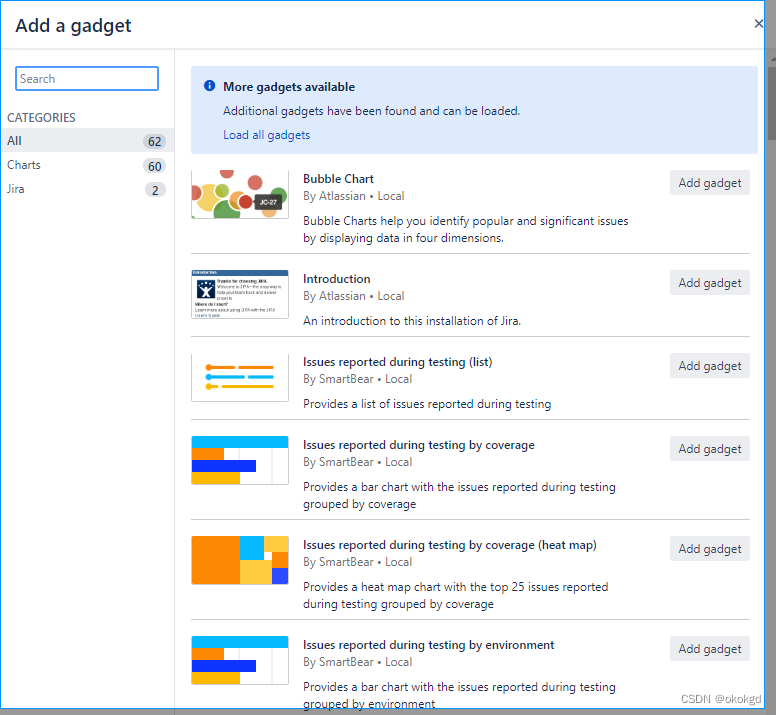Click the heat map gadget thumbnail

pyautogui.click(x=240, y=560)
